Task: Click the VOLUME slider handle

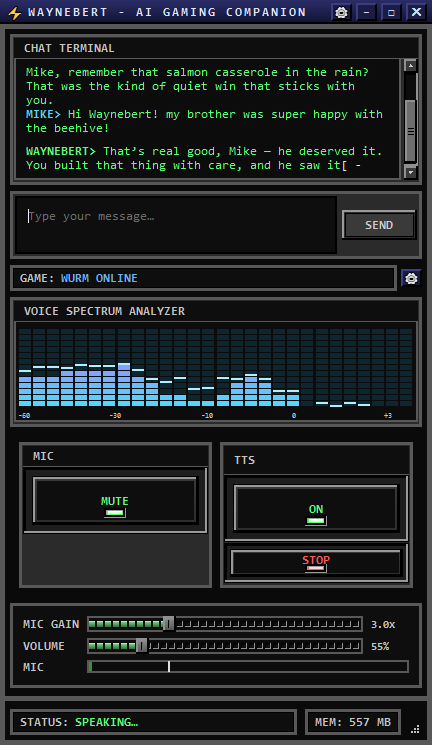Action: point(142,645)
